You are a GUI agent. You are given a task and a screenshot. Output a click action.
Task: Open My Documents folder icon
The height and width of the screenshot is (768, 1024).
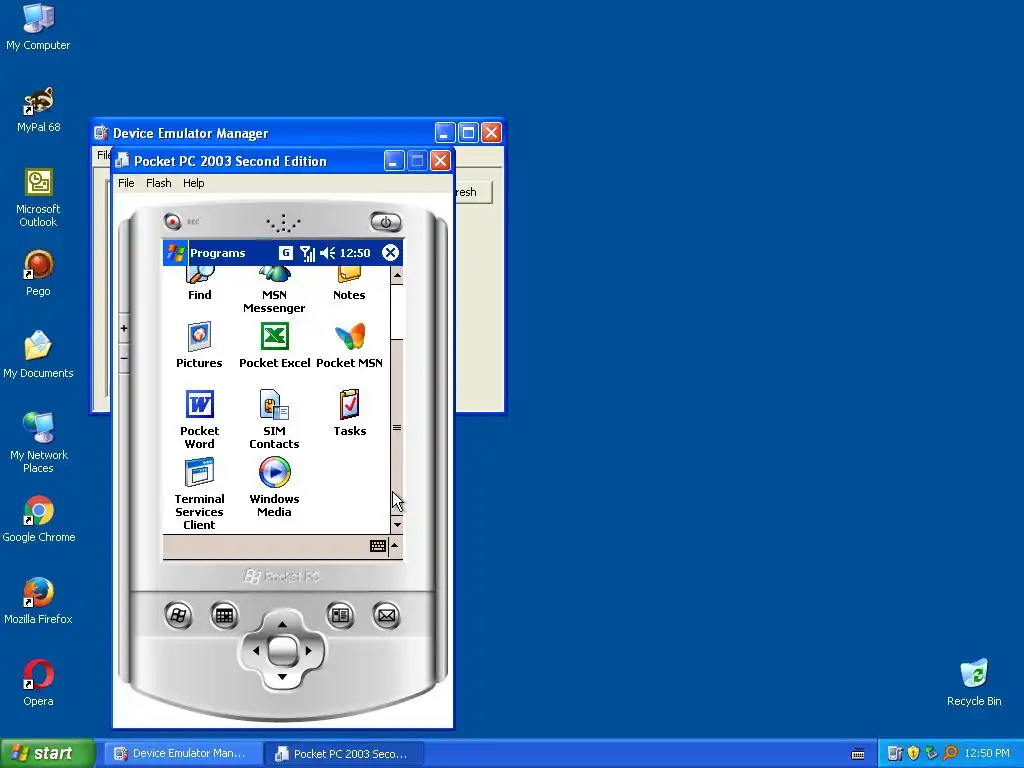[38, 355]
